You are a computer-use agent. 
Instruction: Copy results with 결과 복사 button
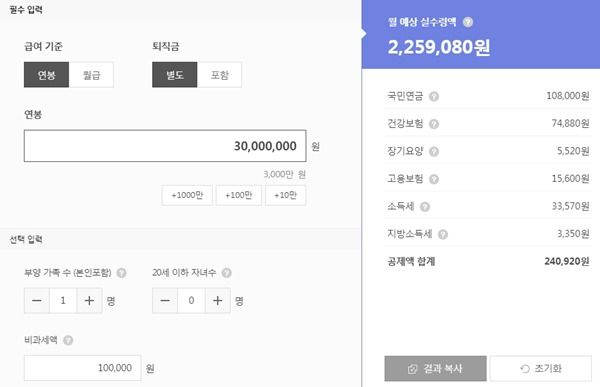435,369
